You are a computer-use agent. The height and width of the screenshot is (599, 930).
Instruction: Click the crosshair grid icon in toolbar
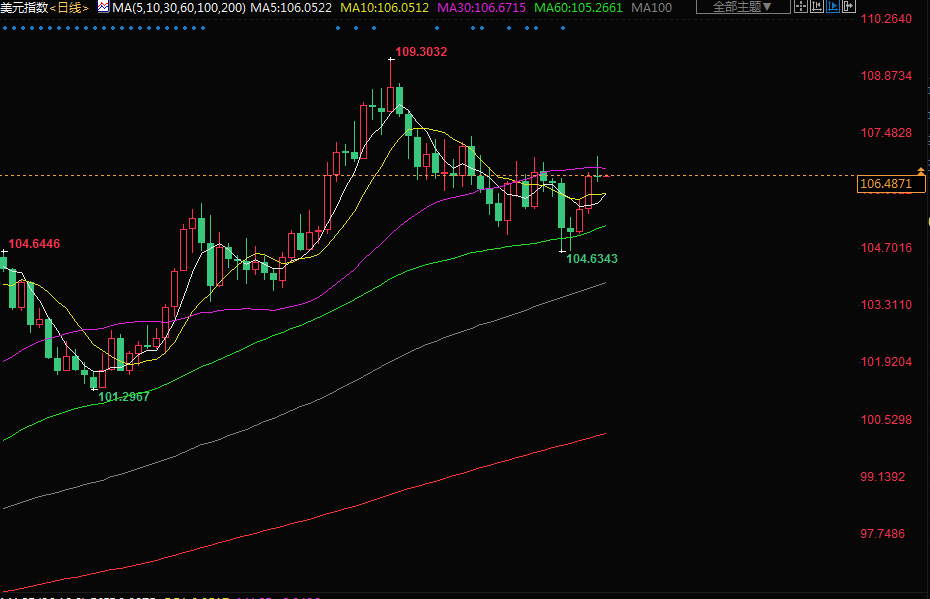(x=799, y=7)
